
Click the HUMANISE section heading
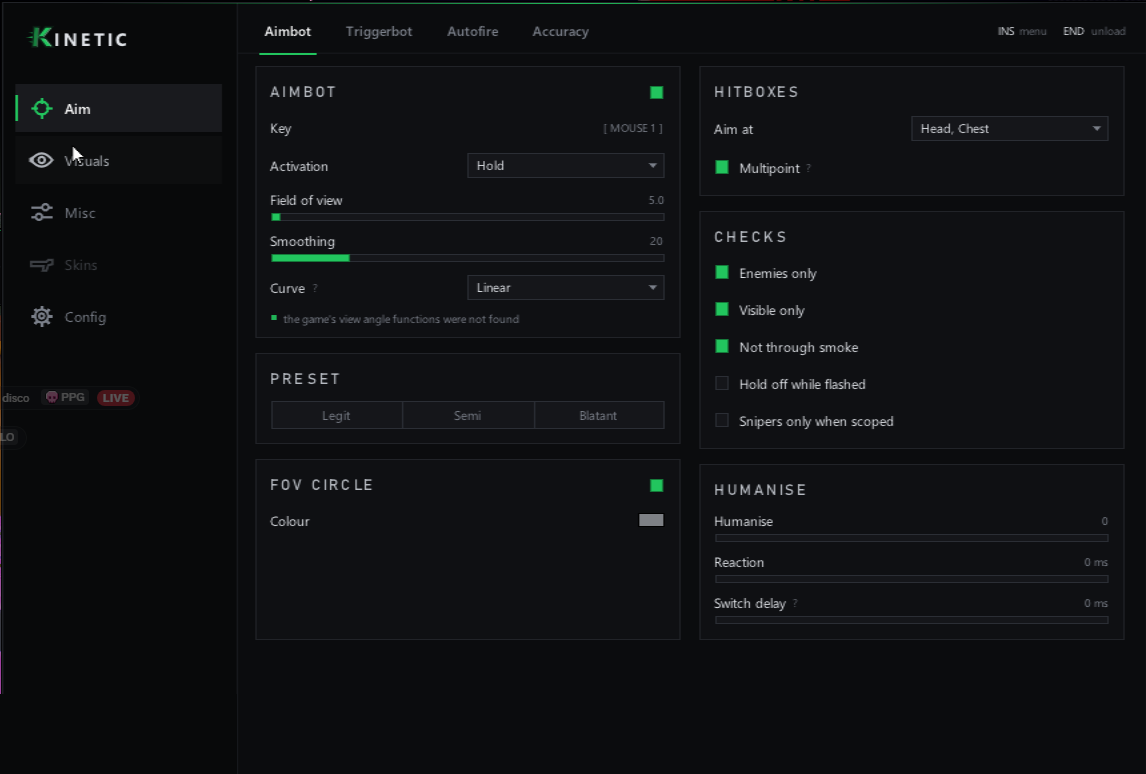tap(760, 490)
